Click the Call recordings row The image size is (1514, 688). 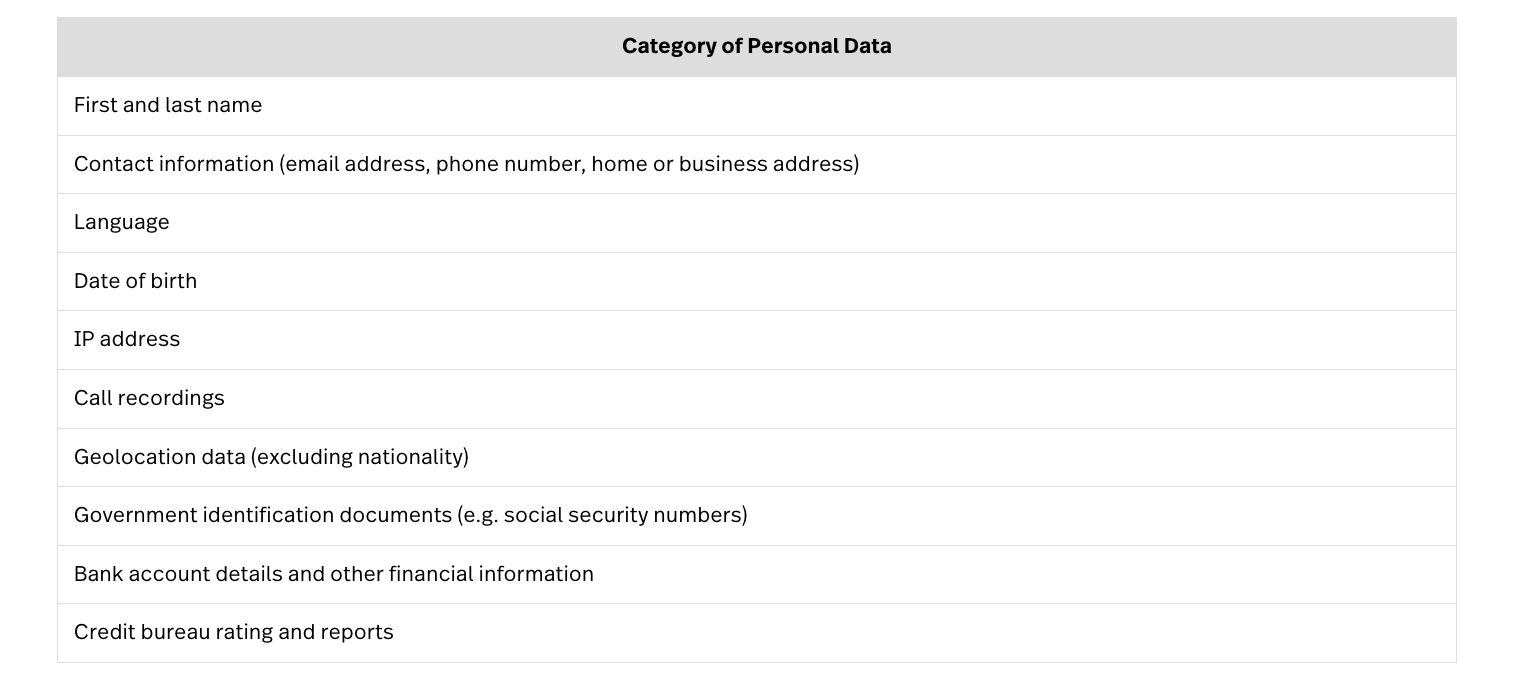click(756, 399)
